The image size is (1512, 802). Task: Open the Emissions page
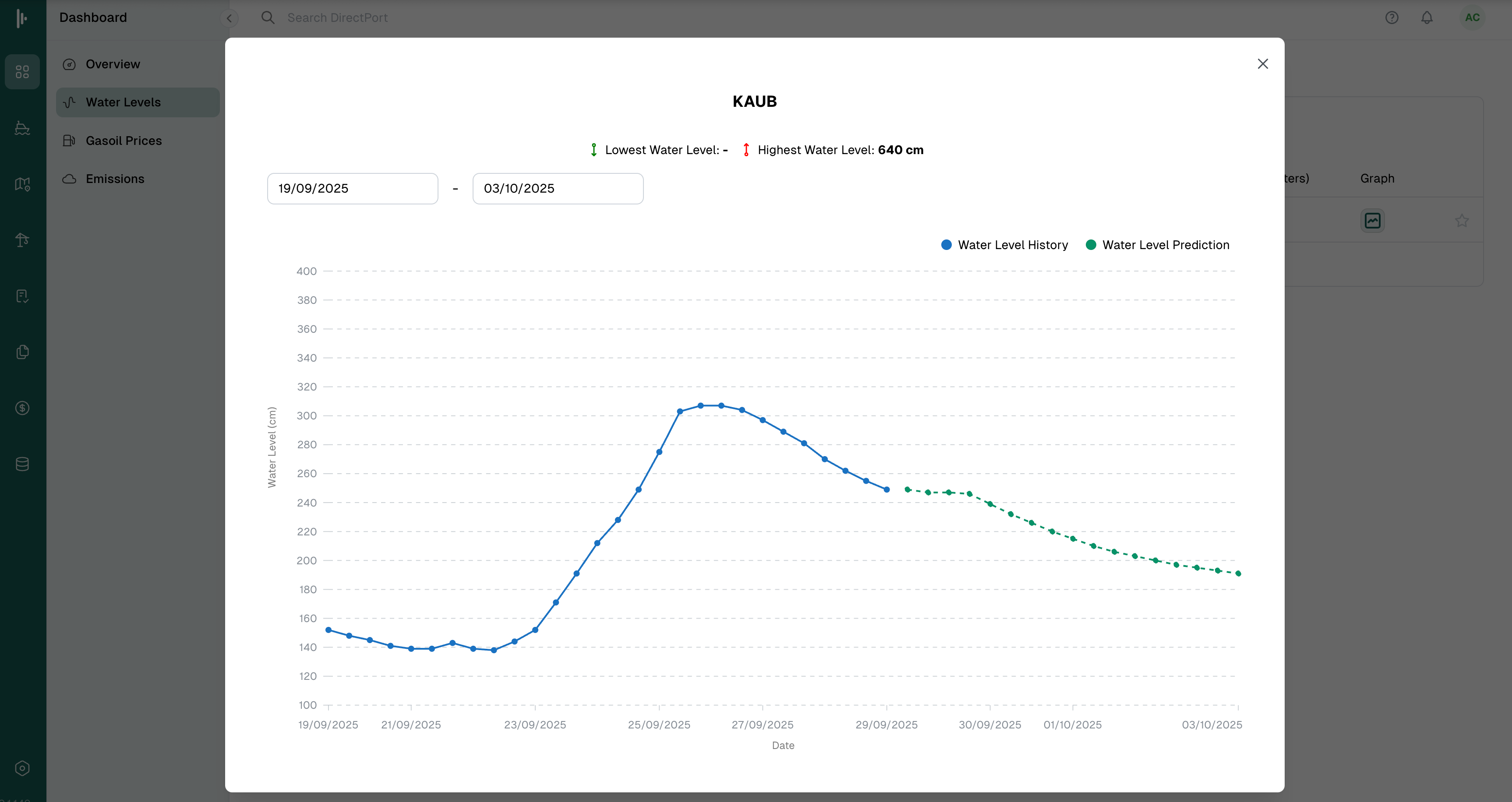tap(115, 178)
